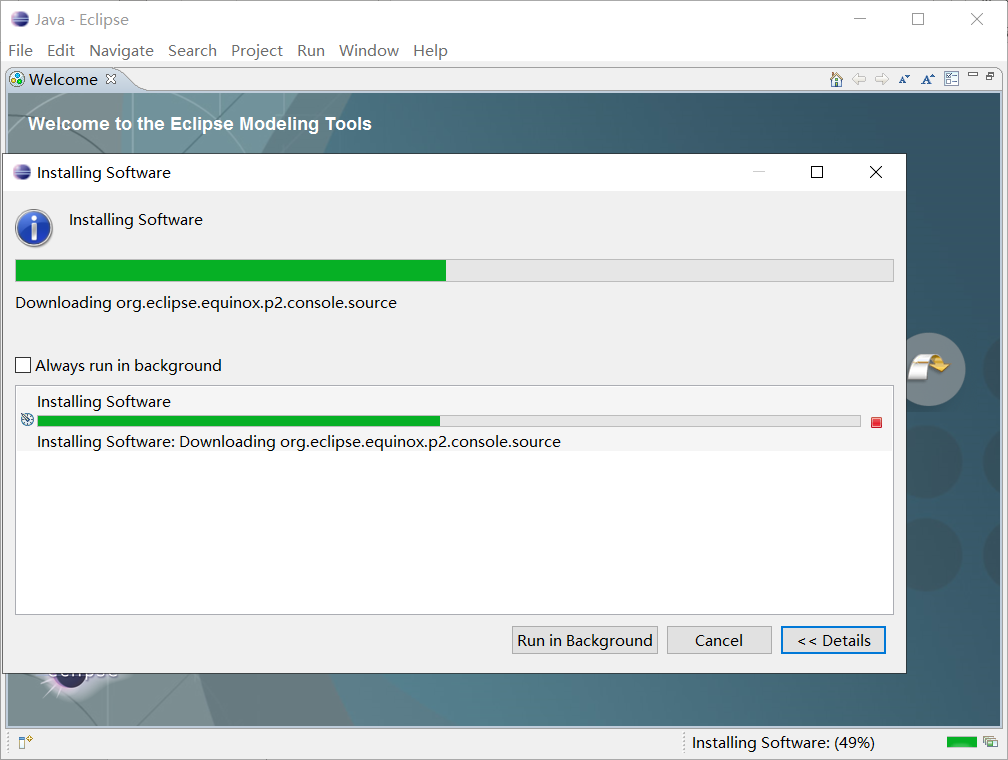Select the Welcome tab

[63, 79]
